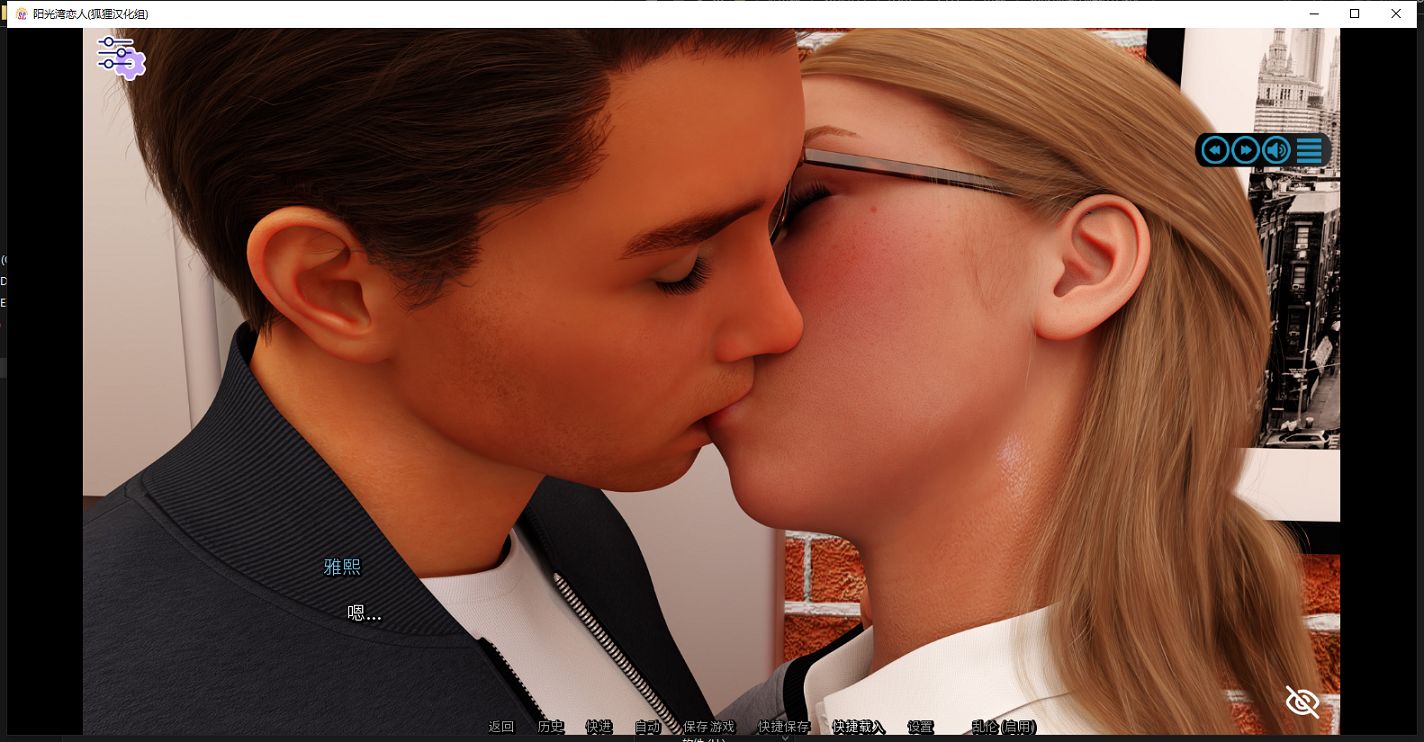Maximize the game window
Viewport: 1424px width, 742px height.
1354,14
